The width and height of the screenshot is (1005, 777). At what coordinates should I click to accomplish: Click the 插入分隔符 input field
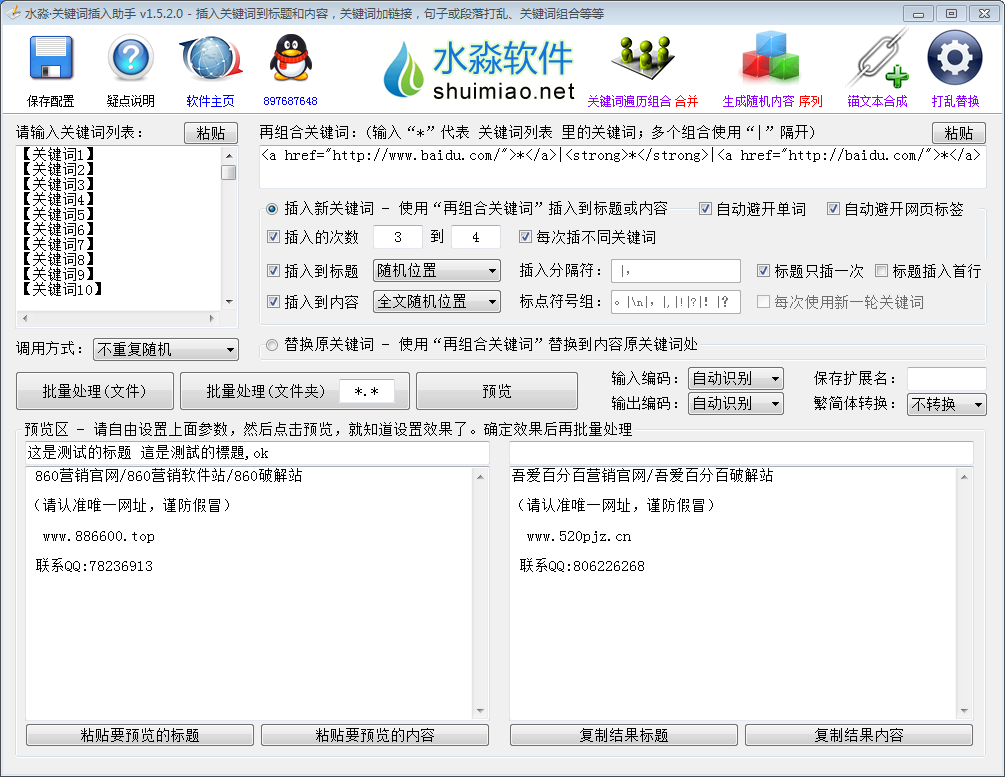676,271
